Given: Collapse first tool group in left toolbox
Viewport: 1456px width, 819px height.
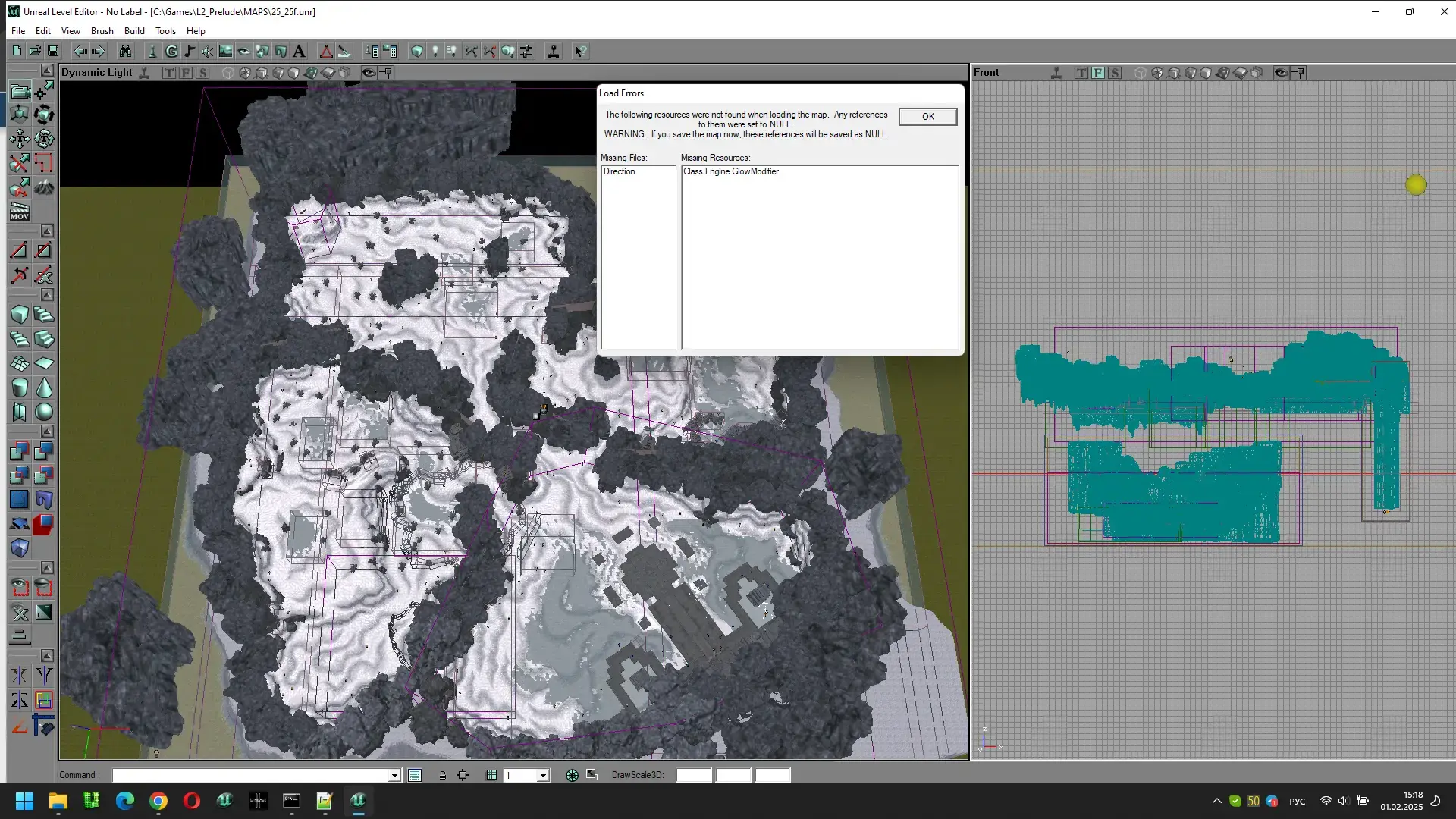Looking at the screenshot, I should pyautogui.click(x=47, y=71).
